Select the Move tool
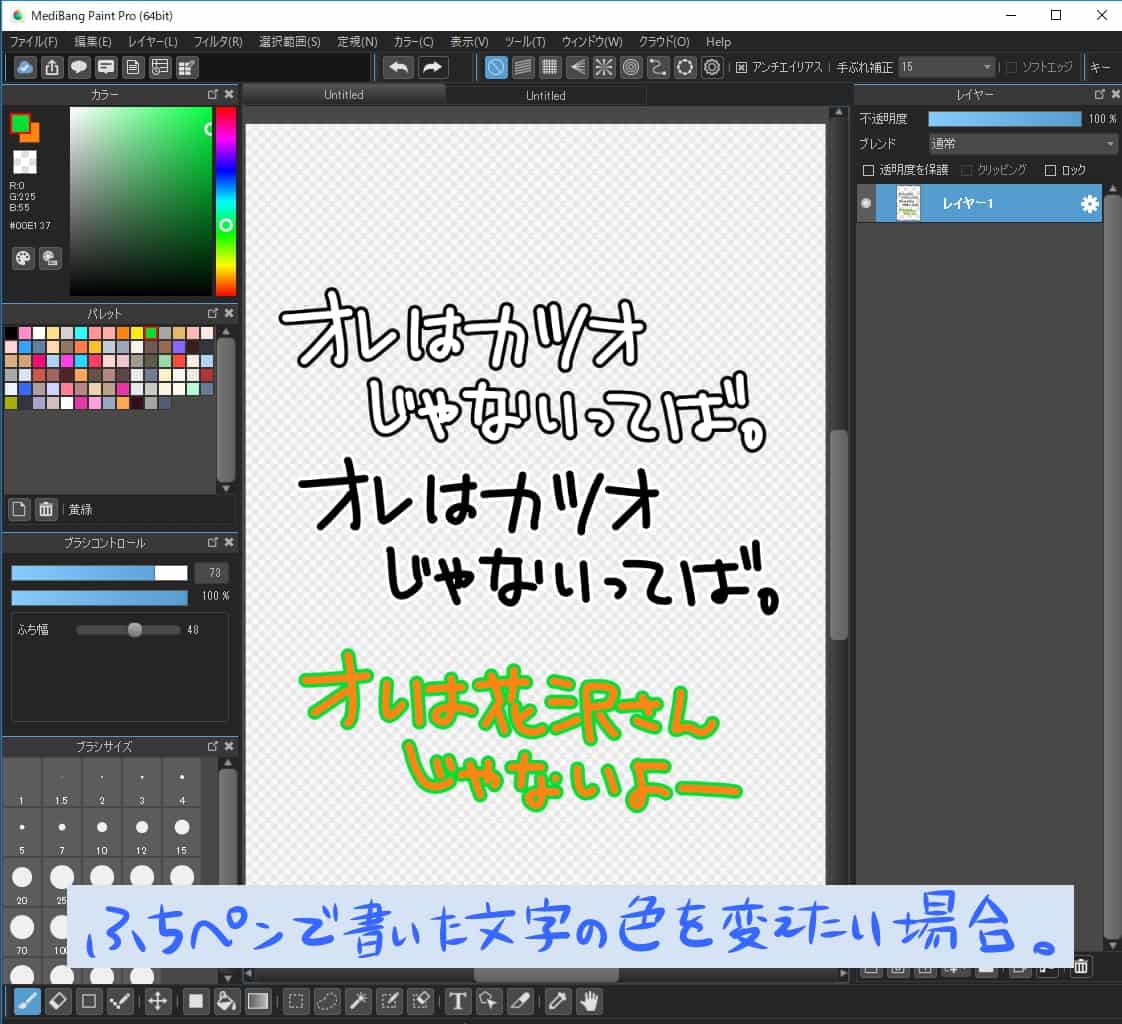 pos(157,1000)
